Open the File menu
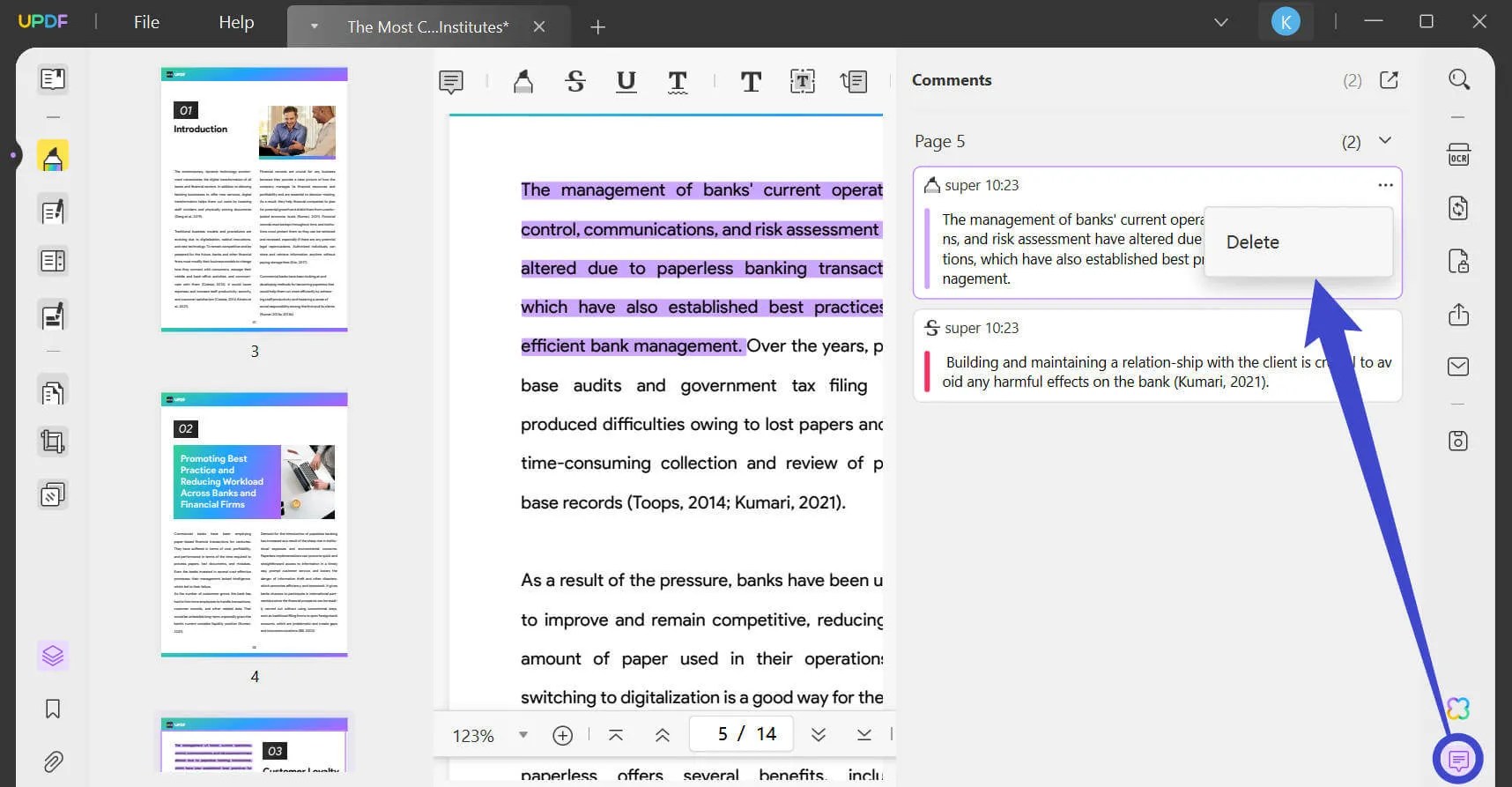The image size is (1512, 787). (x=146, y=22)
